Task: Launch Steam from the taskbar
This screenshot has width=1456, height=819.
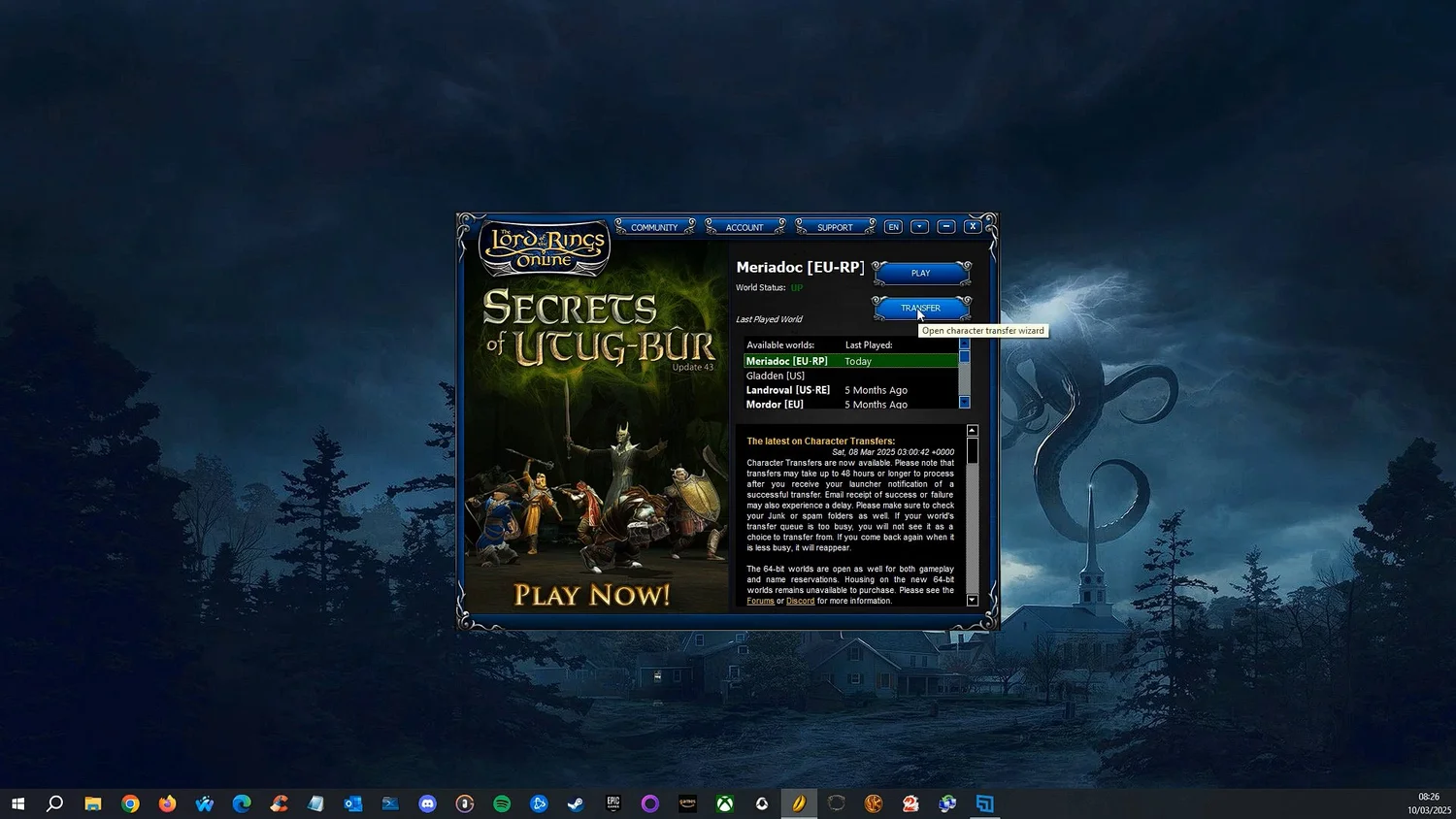Action: (576, 803)
